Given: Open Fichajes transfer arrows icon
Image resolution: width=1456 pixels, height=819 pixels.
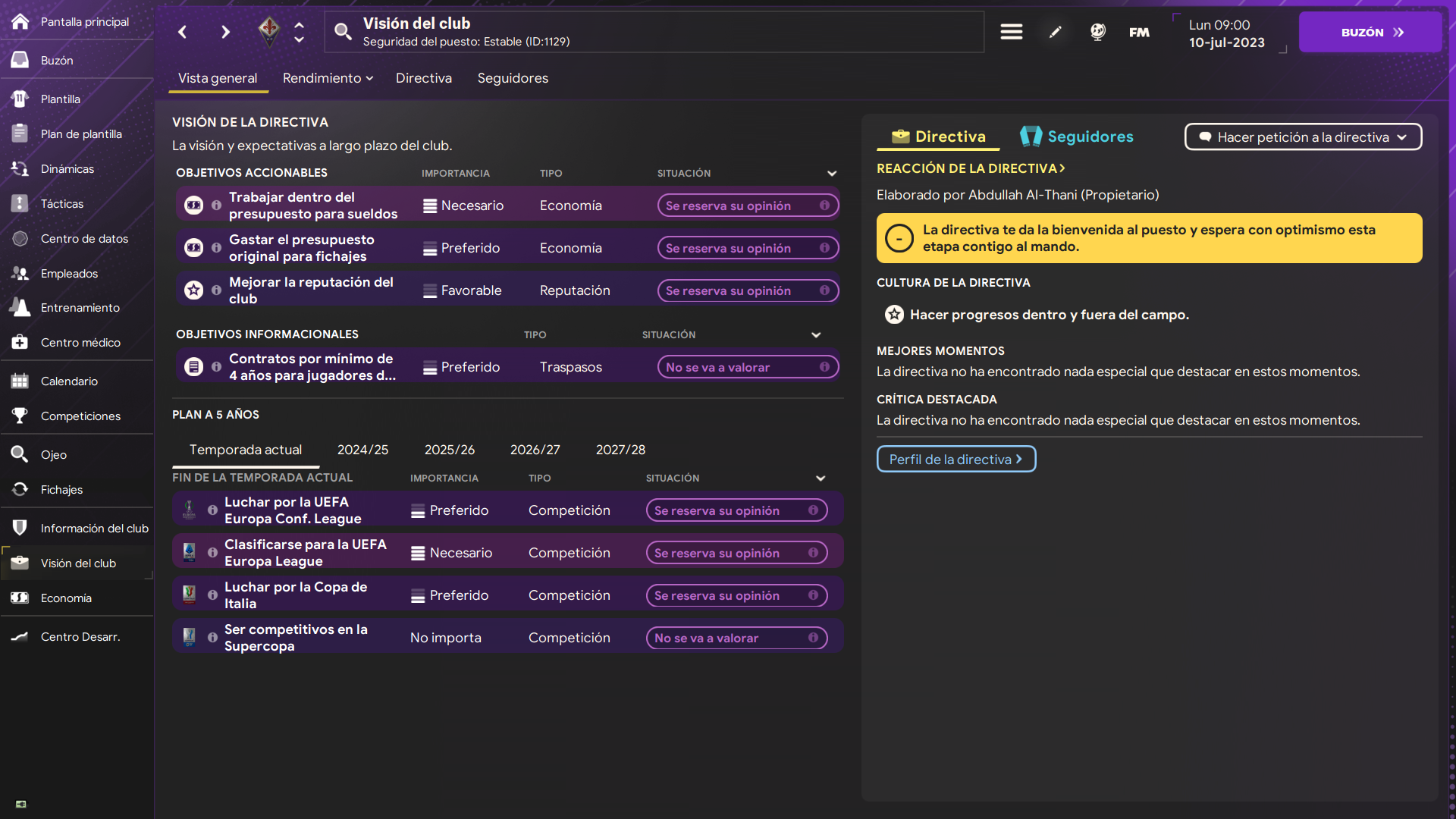Looking at the screenshot, I should pyautogui.click(x=20, y=489).
